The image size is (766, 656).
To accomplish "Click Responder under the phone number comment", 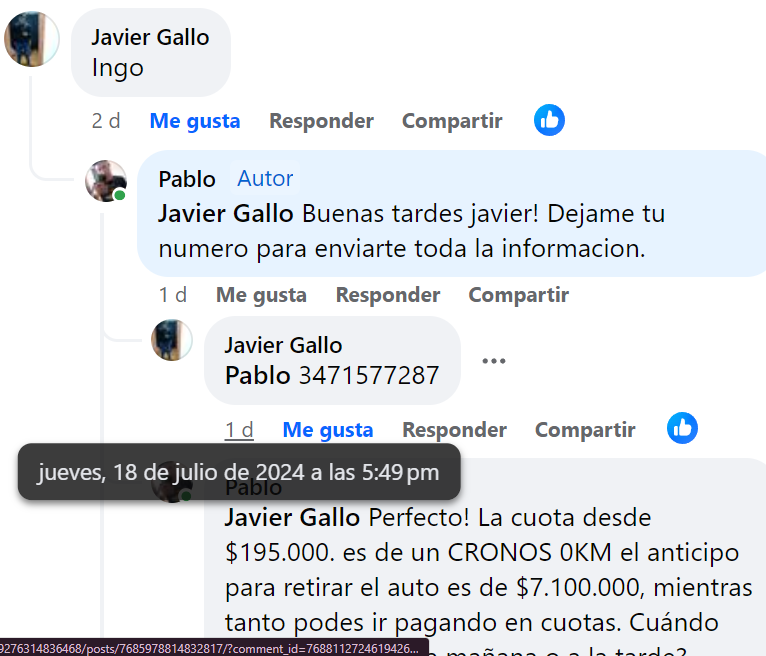I will 454,430.
